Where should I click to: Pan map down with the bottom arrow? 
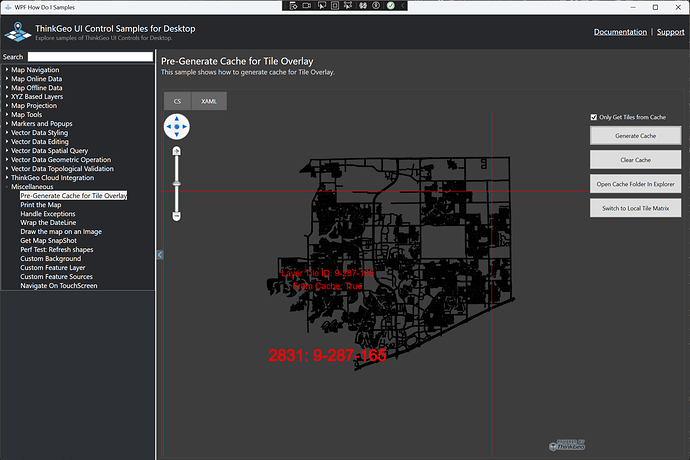(x=176, y=135)
